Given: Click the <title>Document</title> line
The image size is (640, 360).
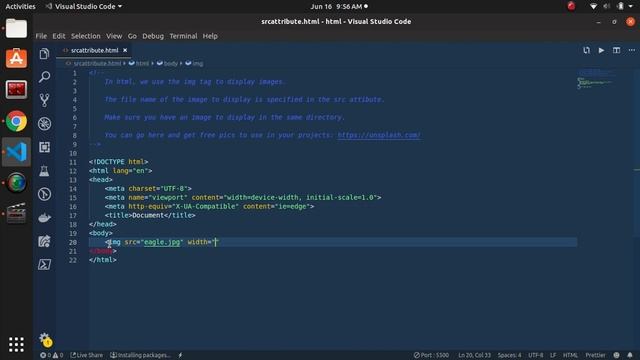Looking at the screenshot, I should pos(150,216).
